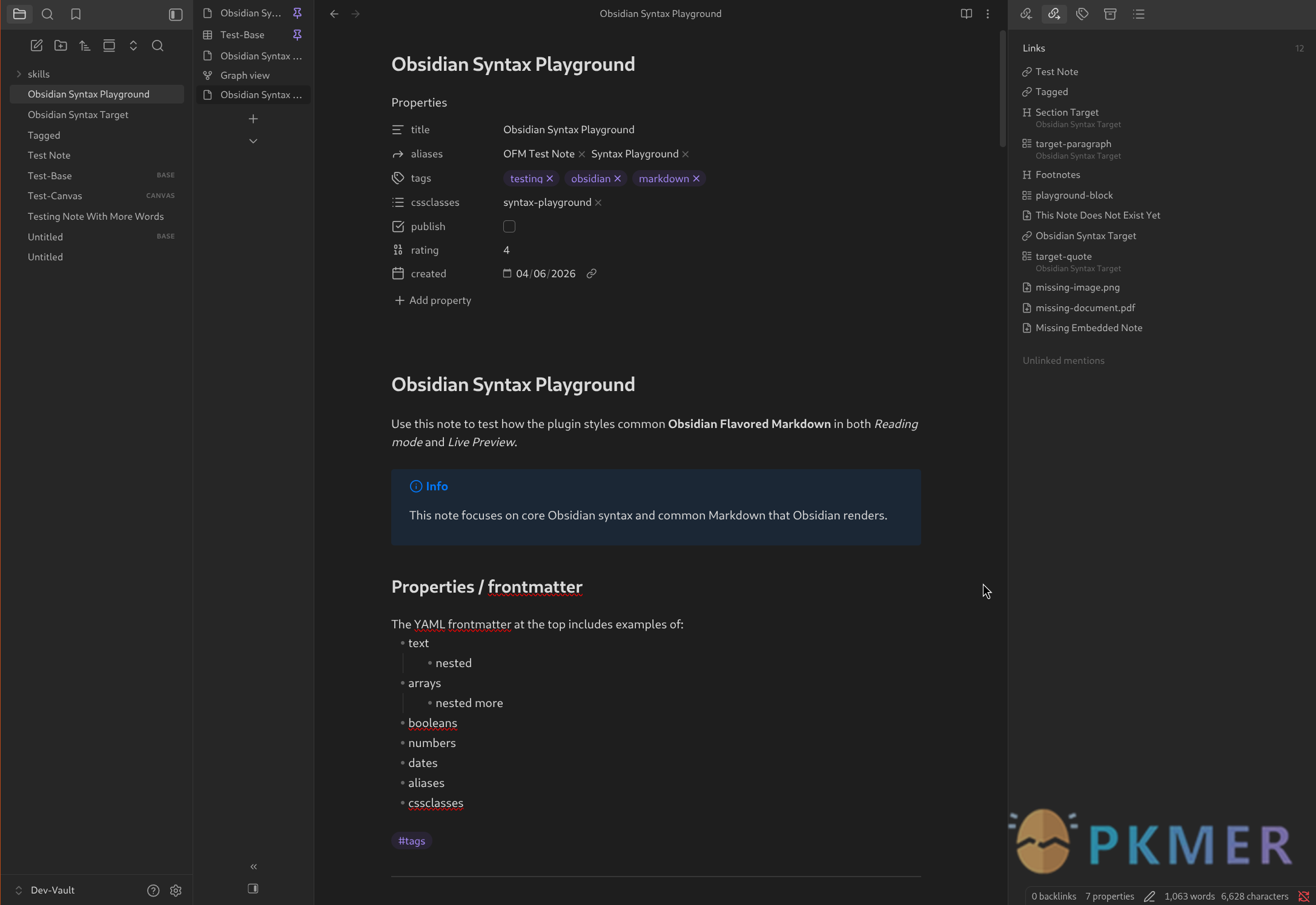The width and height of the screenshot is (1316, 905).
Task: Navigate back in note history
Action: (334, 14)
